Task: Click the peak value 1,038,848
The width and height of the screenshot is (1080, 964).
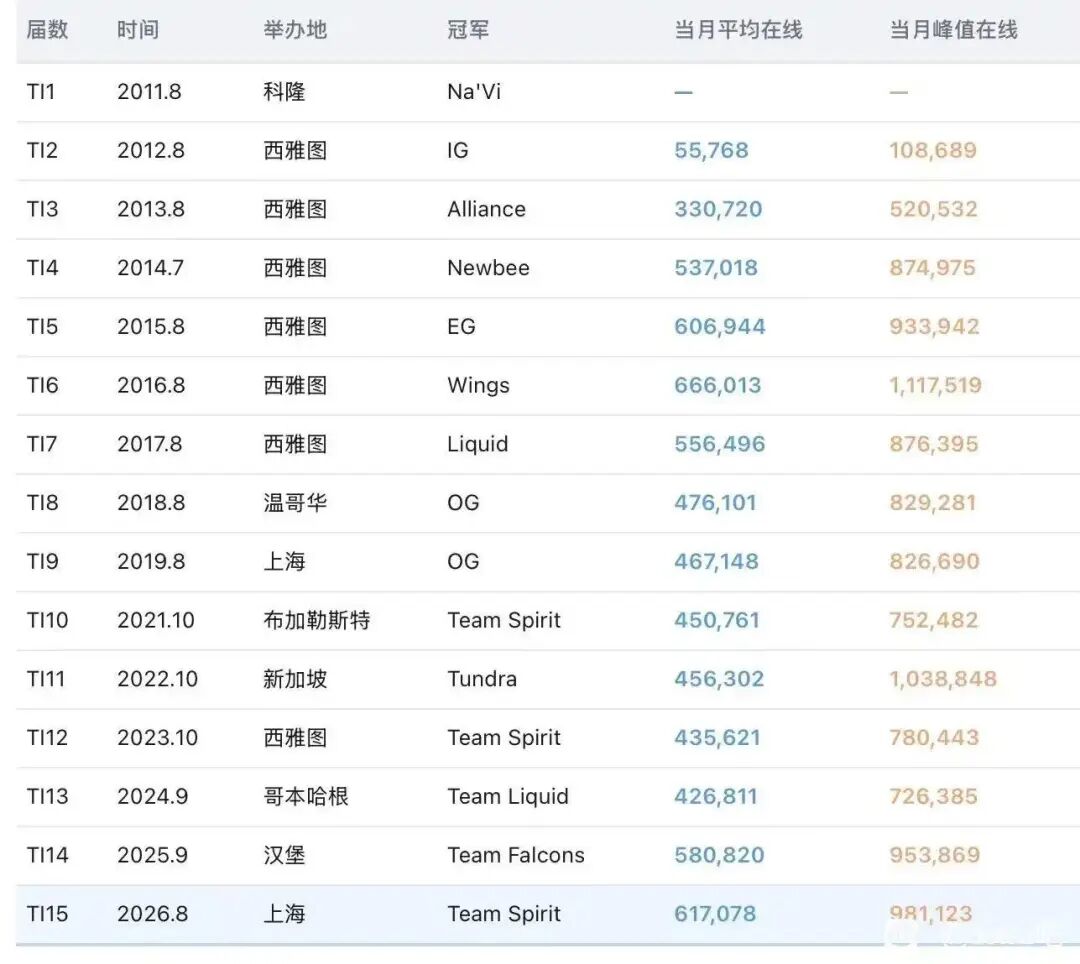Action: tap(943, 679)
